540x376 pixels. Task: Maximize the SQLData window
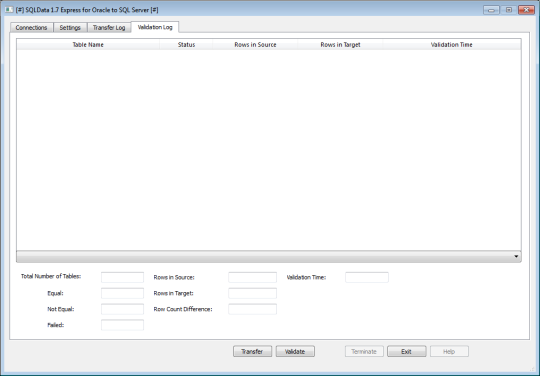click(509, 10)
